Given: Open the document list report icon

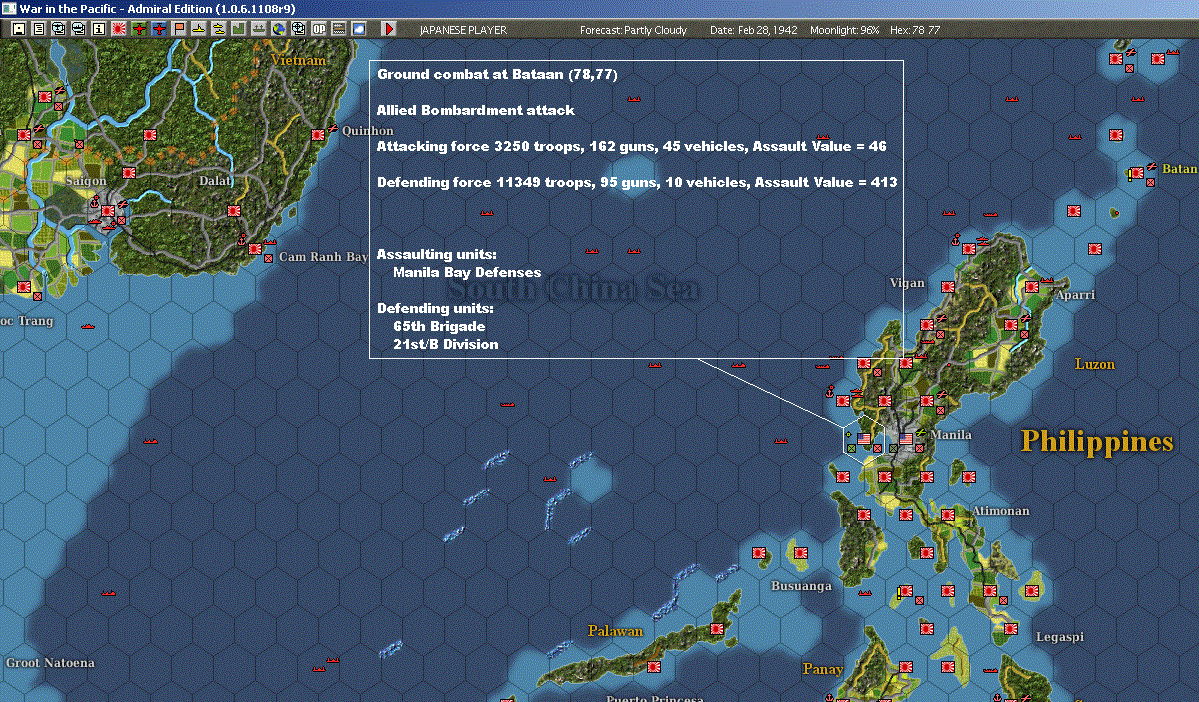Looking at the screenshot, I should 39,29.
